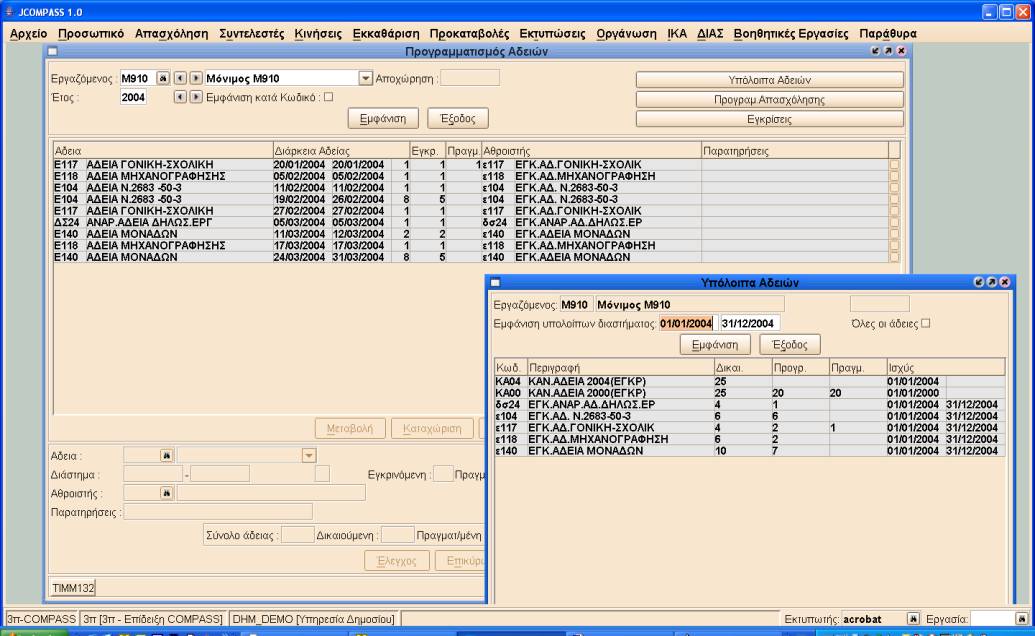Open the Προγραμματισμός Αδειών window system menu icon
The image size is (1035, 636).
pos(53,51)
